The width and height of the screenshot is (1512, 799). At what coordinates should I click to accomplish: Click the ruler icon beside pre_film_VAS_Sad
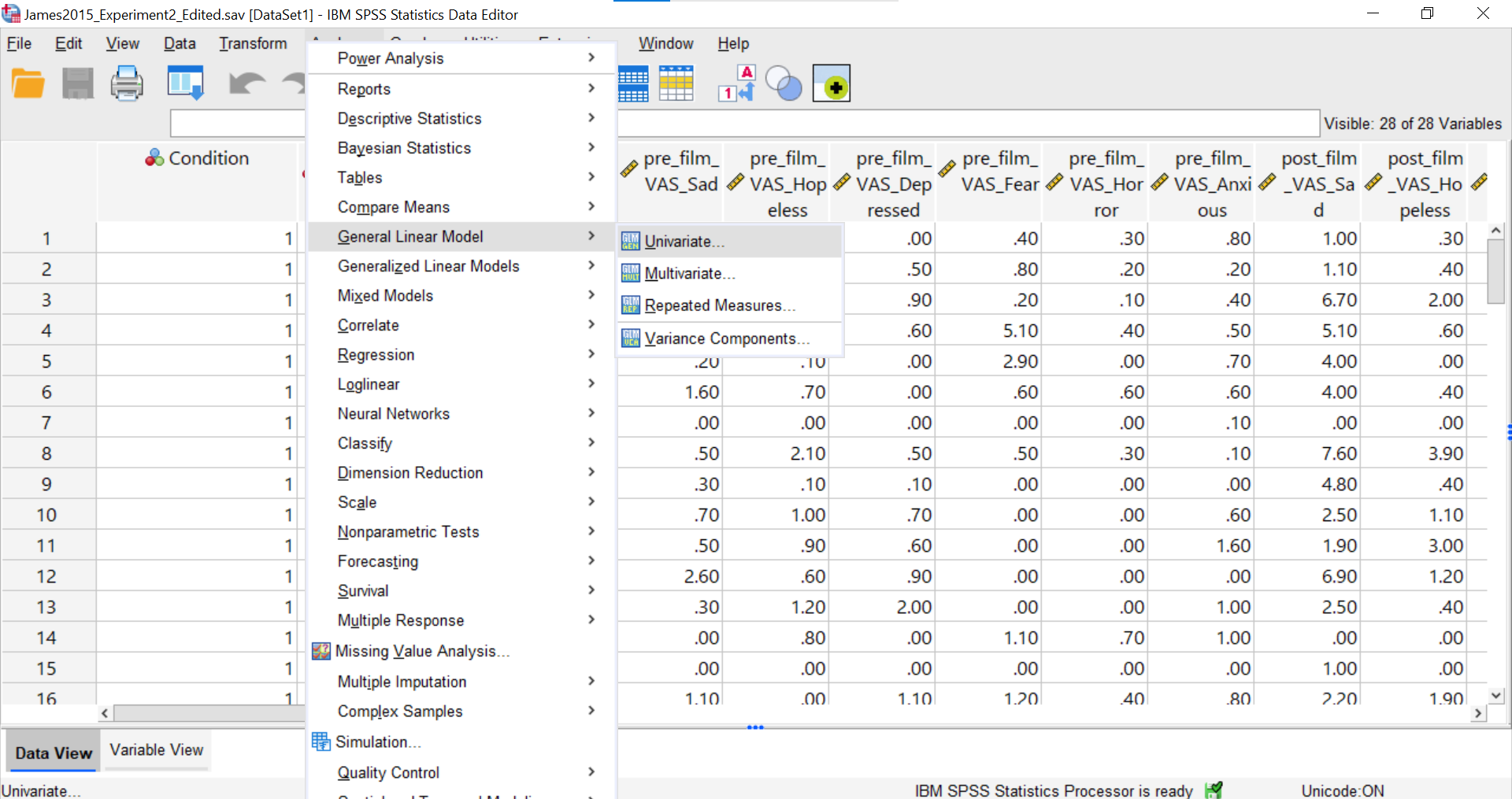point(629,168)
